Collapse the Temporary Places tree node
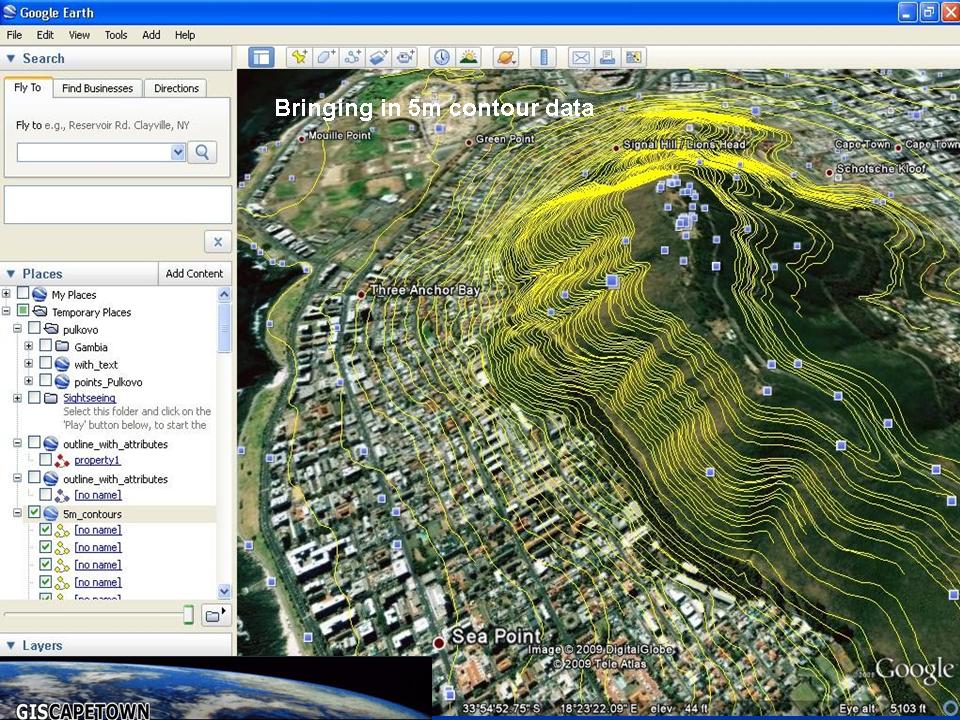Image resolution: width=960 pixels, height=720 pixels. click(6, 311)
